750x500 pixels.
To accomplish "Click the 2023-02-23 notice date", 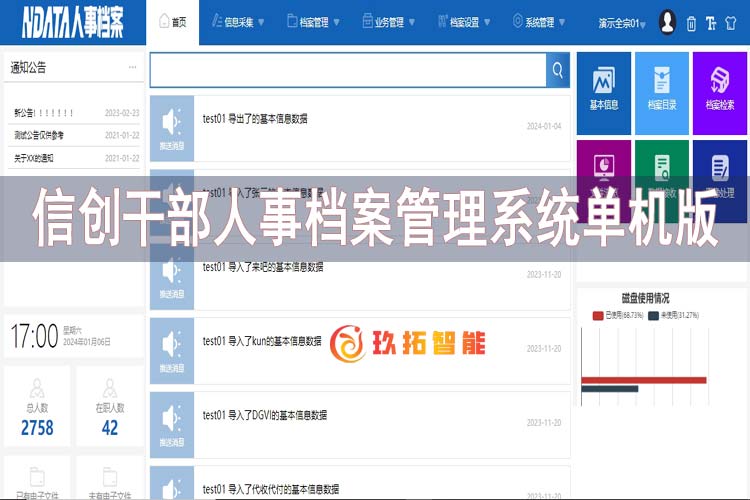I will tap(122, 113).
